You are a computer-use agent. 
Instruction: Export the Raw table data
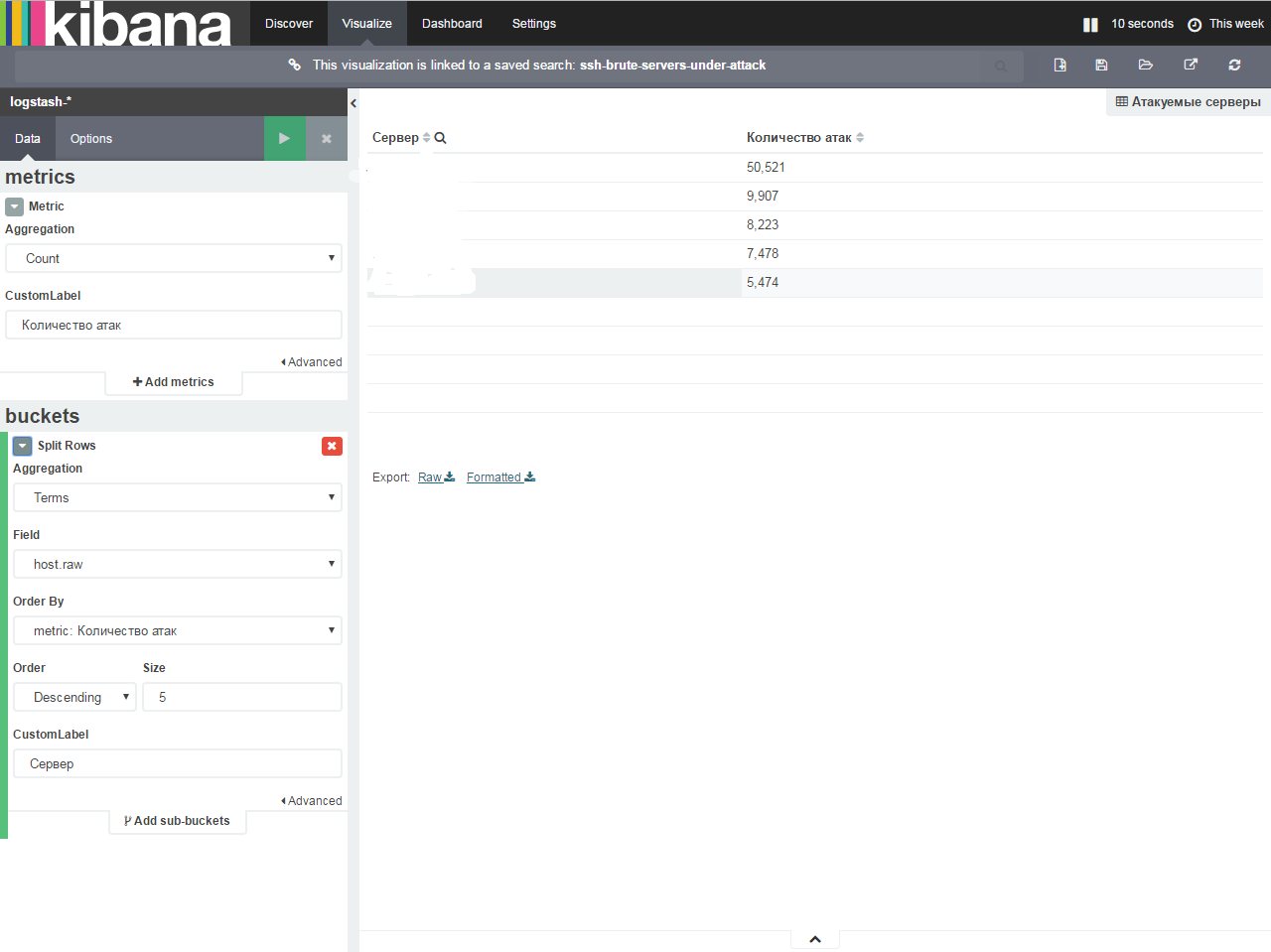(x=436, y=477)
